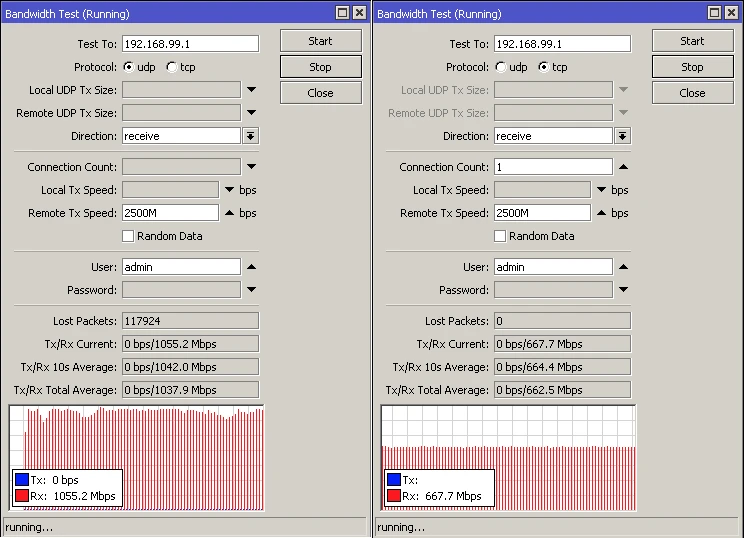Expand Connection Count in left window
The height and width of the screenshot is (538, 744).
(x=251, y=167)
